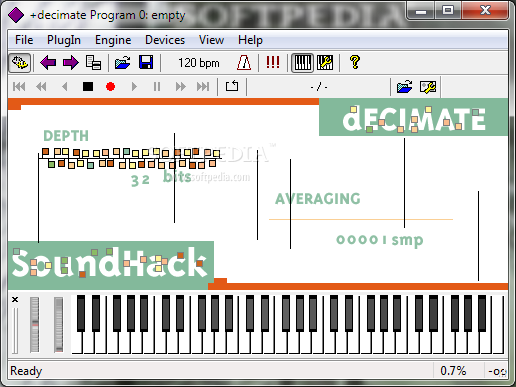
Task: Click the 120 bpm tempo field
Action: (199, 63)
